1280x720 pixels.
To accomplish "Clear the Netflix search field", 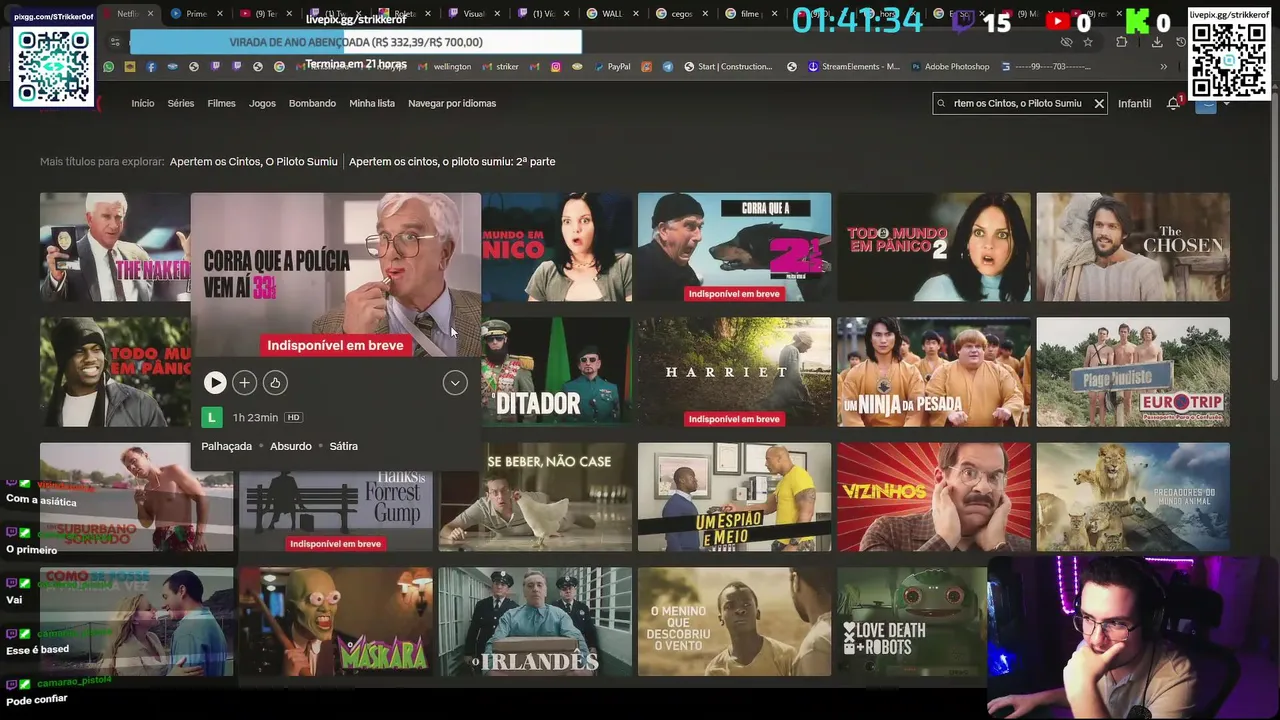I will click(x=1098, y=103).
